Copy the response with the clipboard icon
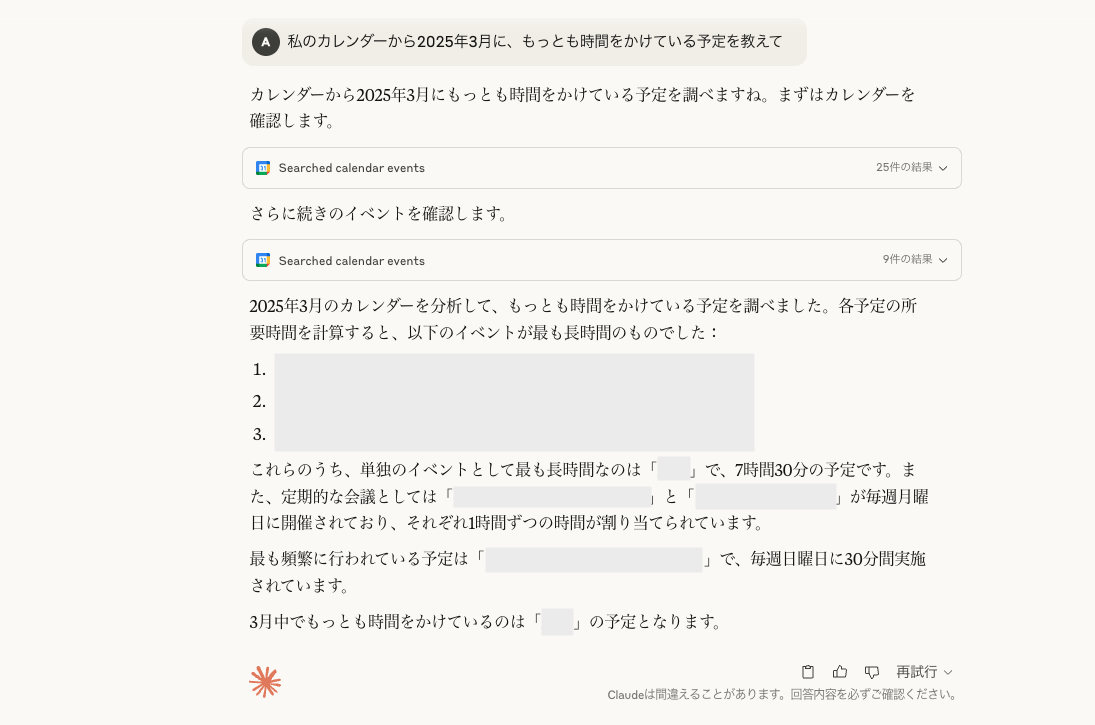Viewport: 1095px width, 725px height. click(x=807, y=672)
